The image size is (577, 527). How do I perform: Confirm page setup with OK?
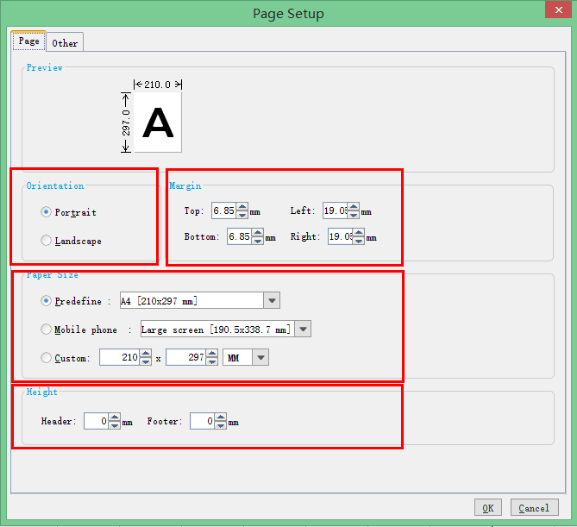488,508
